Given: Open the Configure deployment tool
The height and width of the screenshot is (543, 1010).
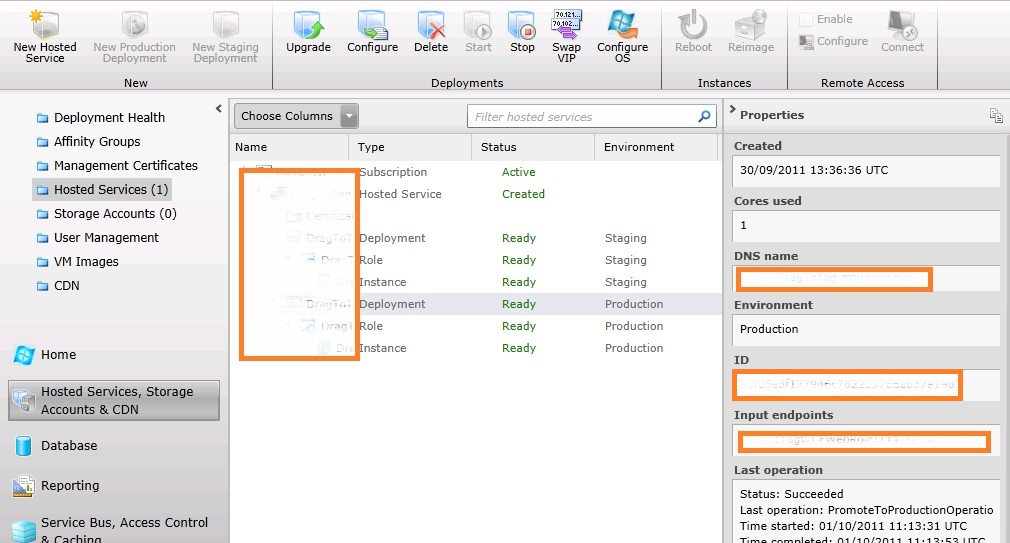Looking at the screenshot, I should tap(372, 26).
